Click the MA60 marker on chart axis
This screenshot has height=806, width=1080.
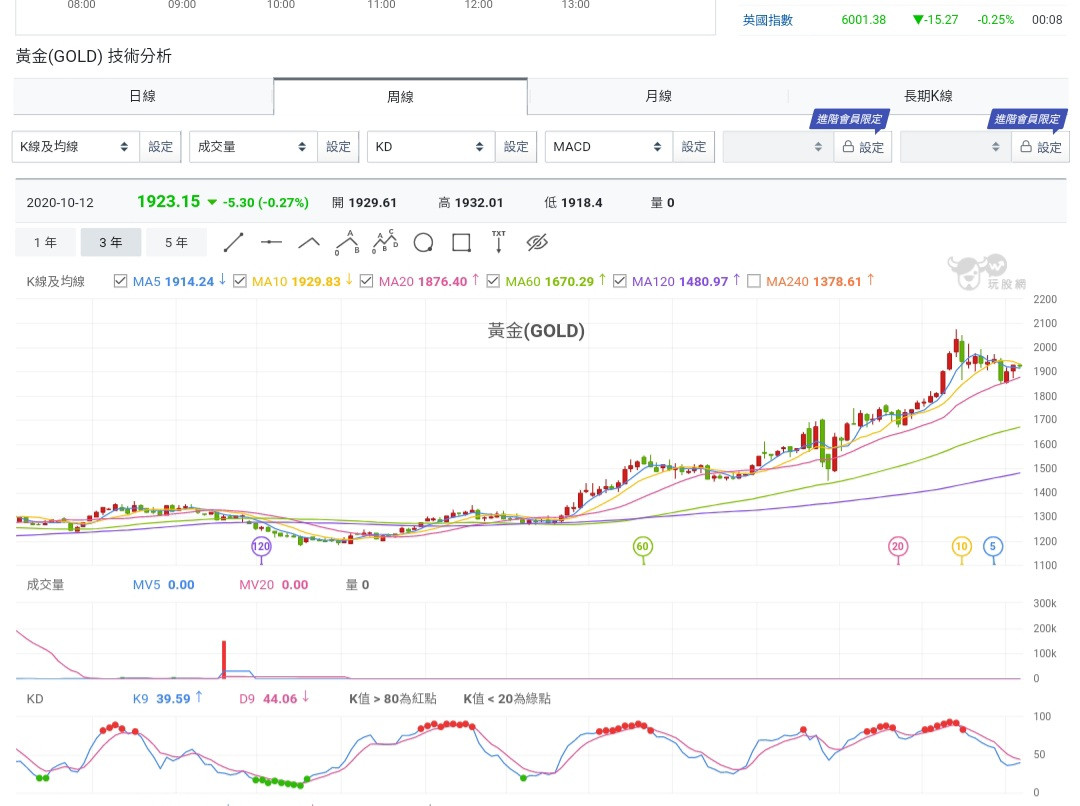642,546
